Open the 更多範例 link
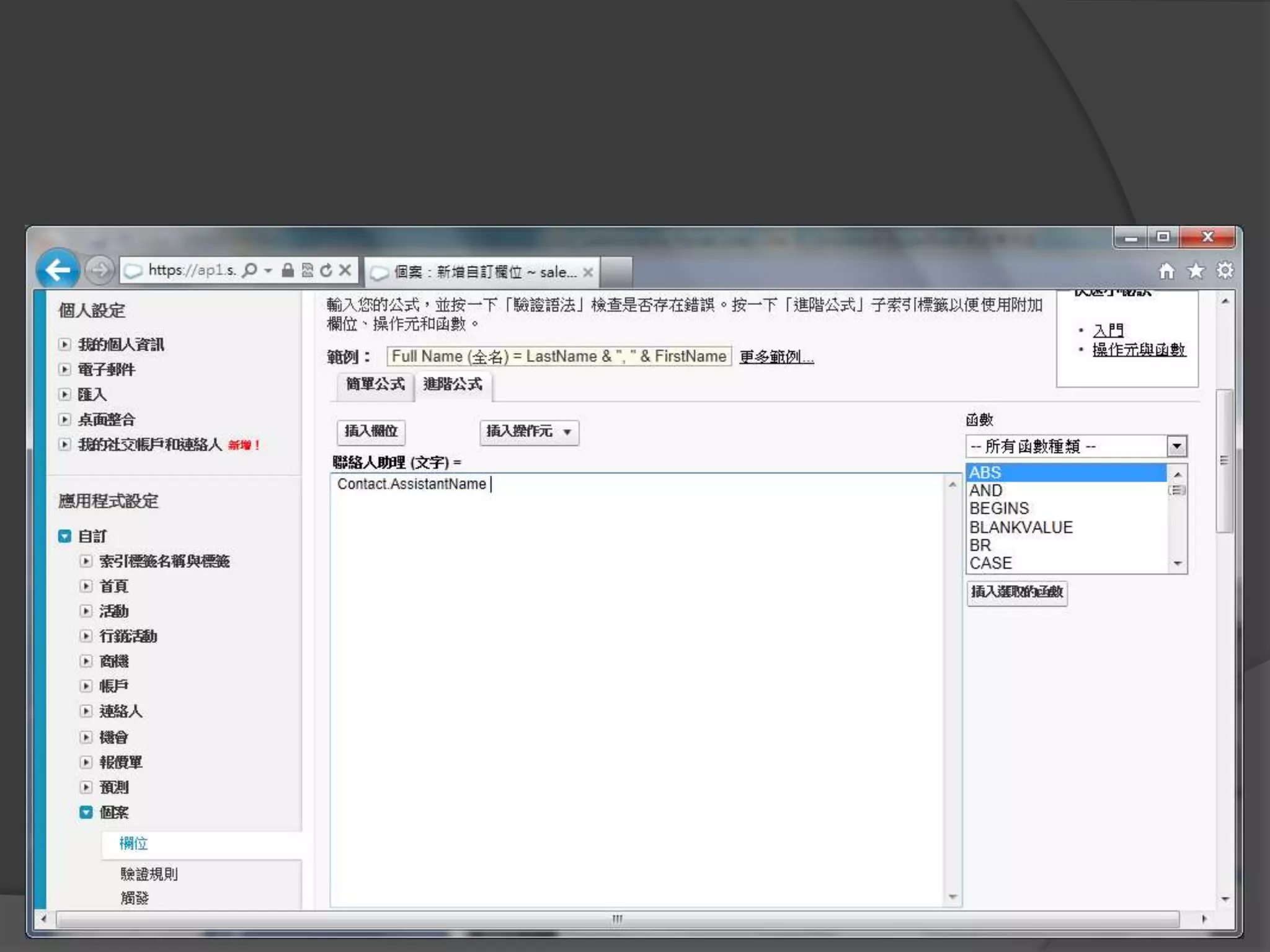The width and height of the screenshot is (1270, 952). coord(776,357)
